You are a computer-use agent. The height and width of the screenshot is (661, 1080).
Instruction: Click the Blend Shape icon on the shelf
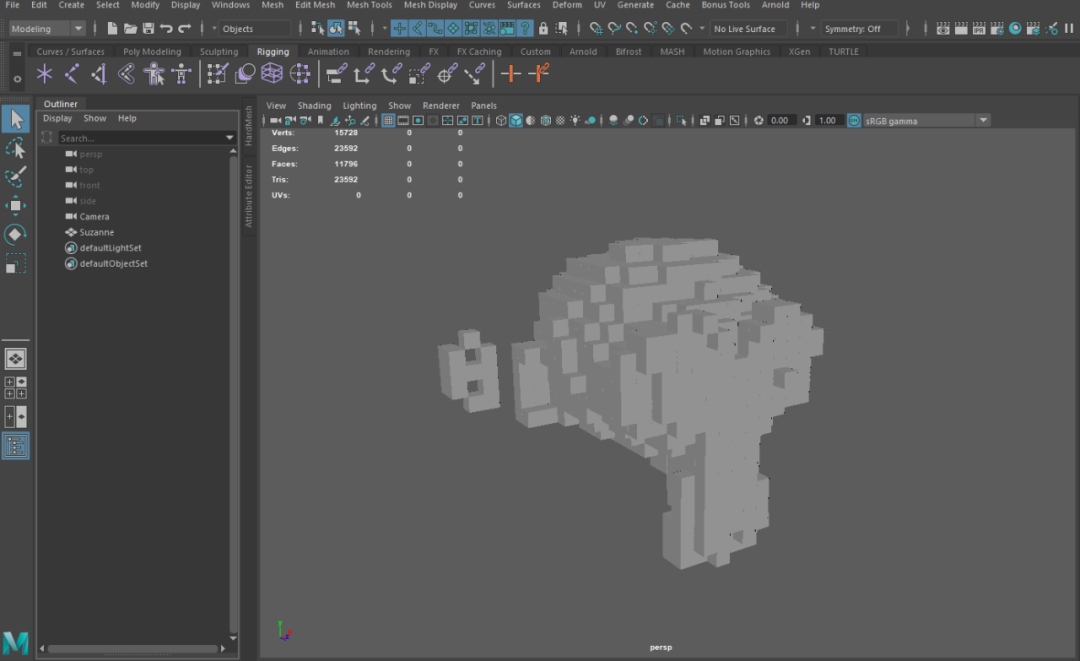point(245,74)
